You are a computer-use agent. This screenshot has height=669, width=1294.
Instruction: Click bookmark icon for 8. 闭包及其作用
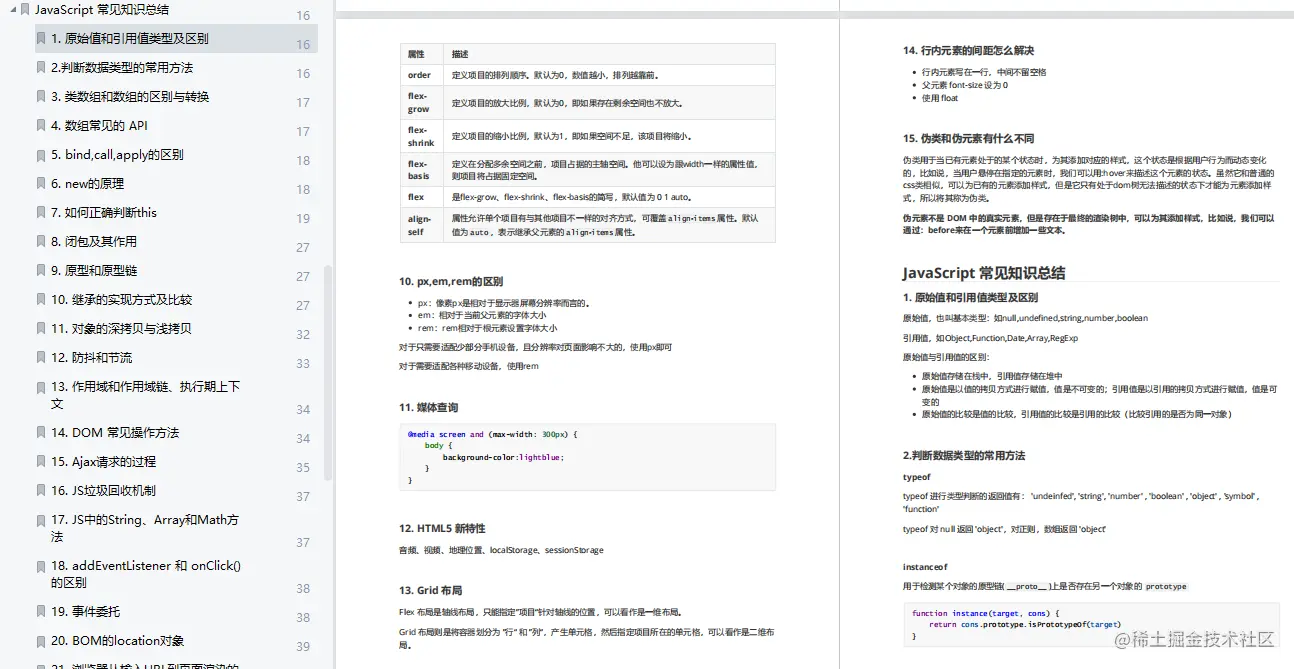(41, 241)
